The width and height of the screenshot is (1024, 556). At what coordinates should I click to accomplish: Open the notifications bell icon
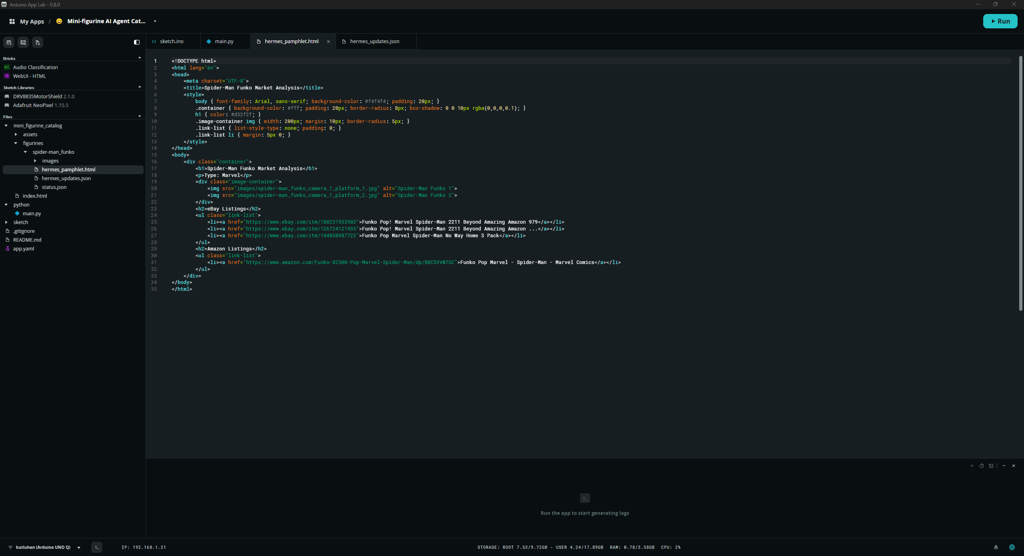coord(996,548)
